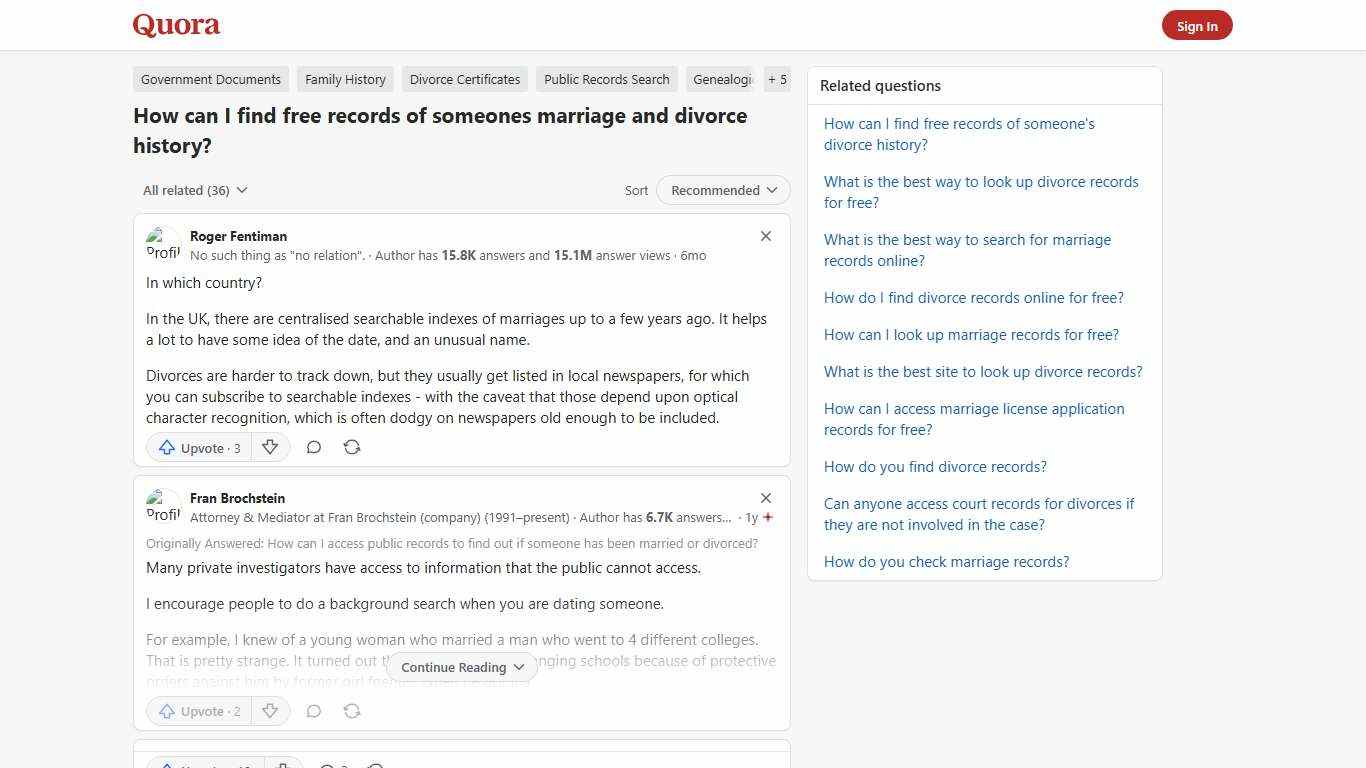Open Roger Fentiman's profile picture
This screenshot has height=768, width=1366.
(163, 243)
